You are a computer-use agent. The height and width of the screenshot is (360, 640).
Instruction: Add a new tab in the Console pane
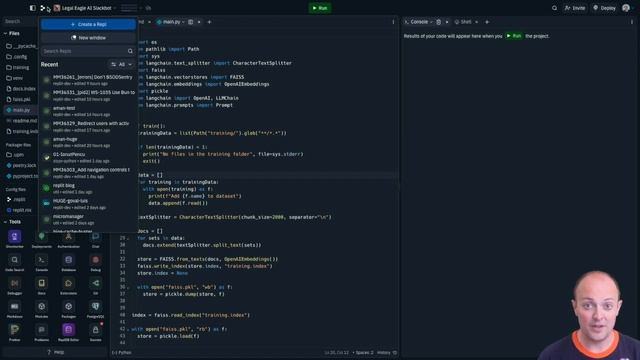[x=487, y=22]
